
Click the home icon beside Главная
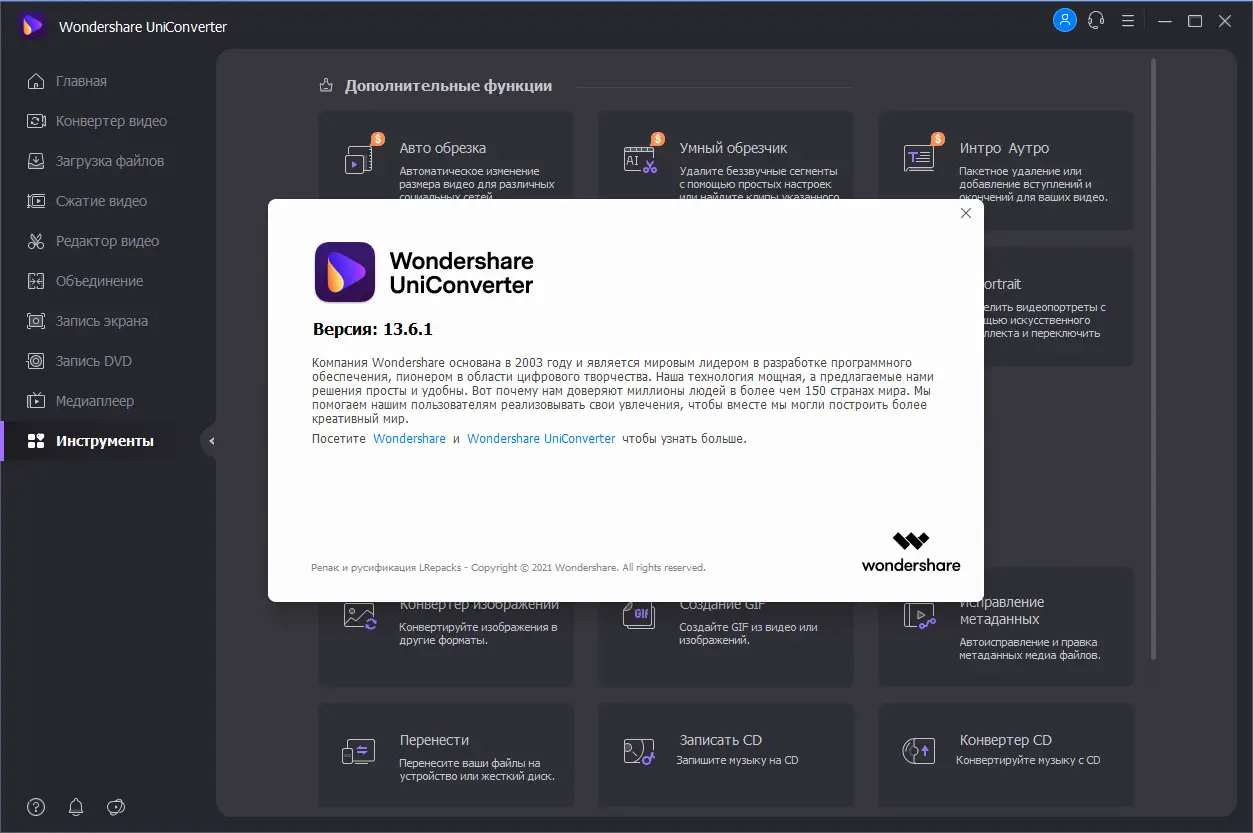pos(36,81)
